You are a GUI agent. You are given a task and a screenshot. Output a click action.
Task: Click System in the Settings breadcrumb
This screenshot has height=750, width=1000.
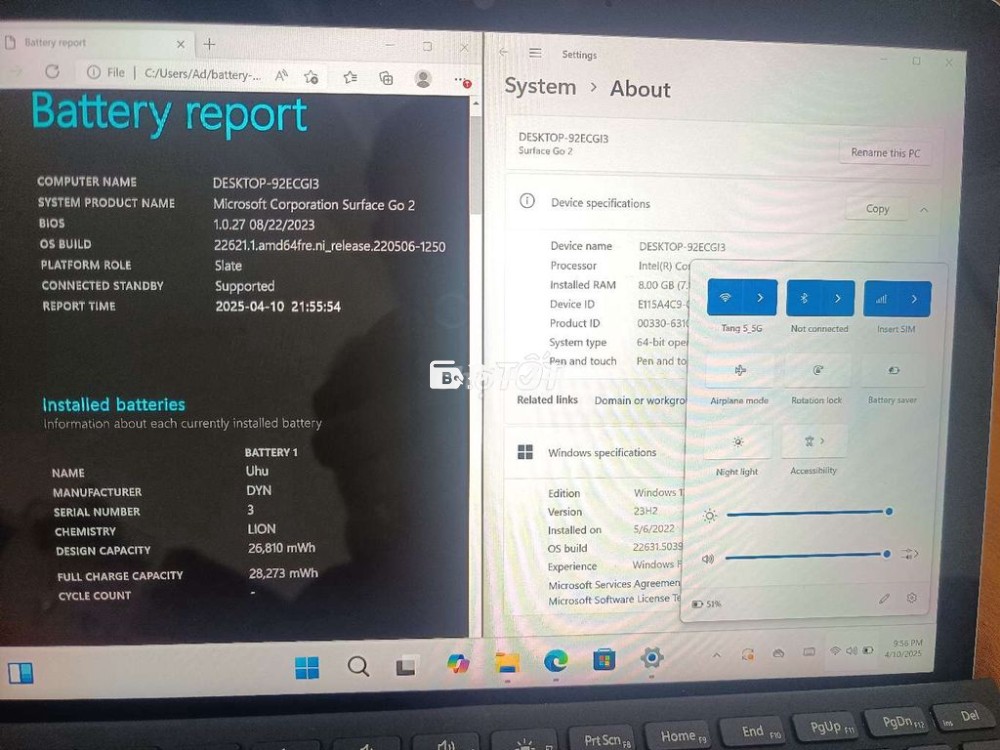pos(540,86)
